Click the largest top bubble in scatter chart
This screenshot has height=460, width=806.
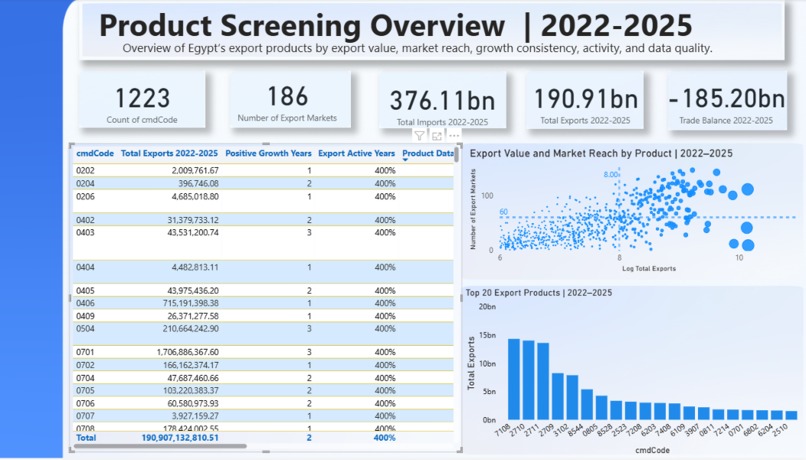[x=747, y=190]
